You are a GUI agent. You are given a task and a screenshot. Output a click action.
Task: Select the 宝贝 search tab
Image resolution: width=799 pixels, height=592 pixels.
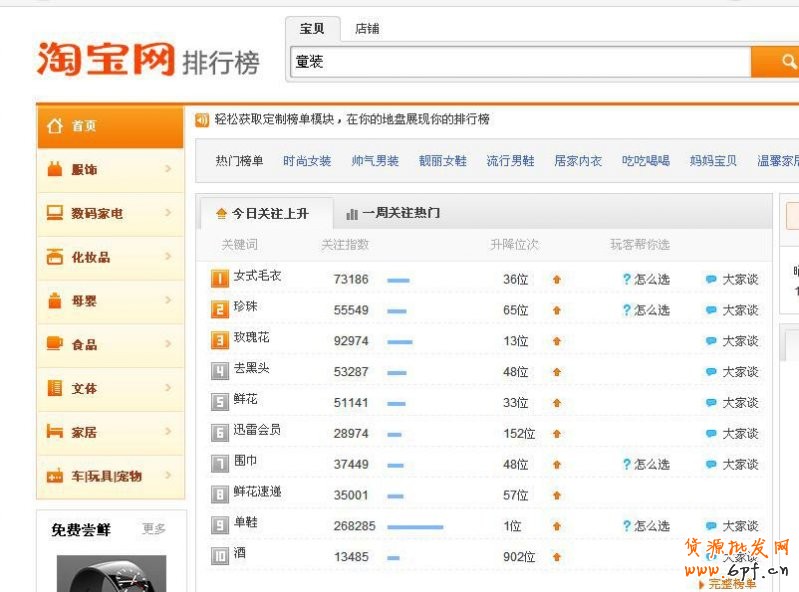click(x=313, y=29)
